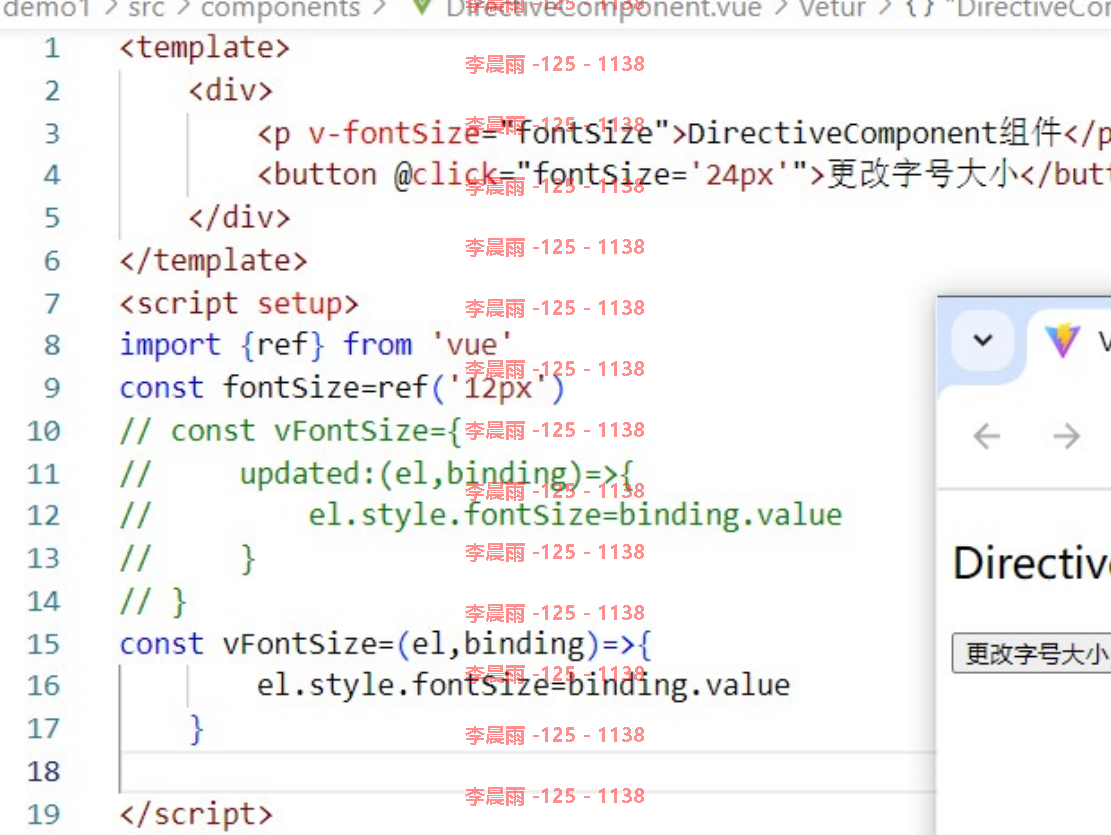Click 'fontSize=ref' on line 9
The image size is (1111, 835).
coord(325,388)
